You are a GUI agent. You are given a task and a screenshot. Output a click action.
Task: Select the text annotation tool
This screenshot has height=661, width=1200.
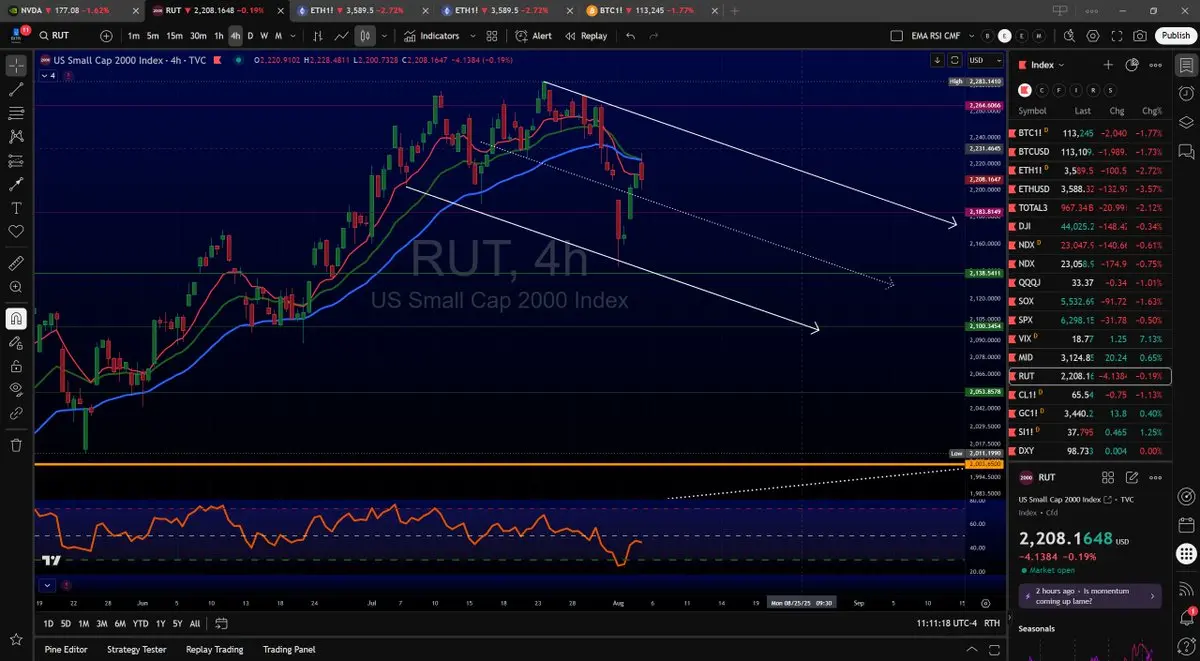[x=16, y=208]
